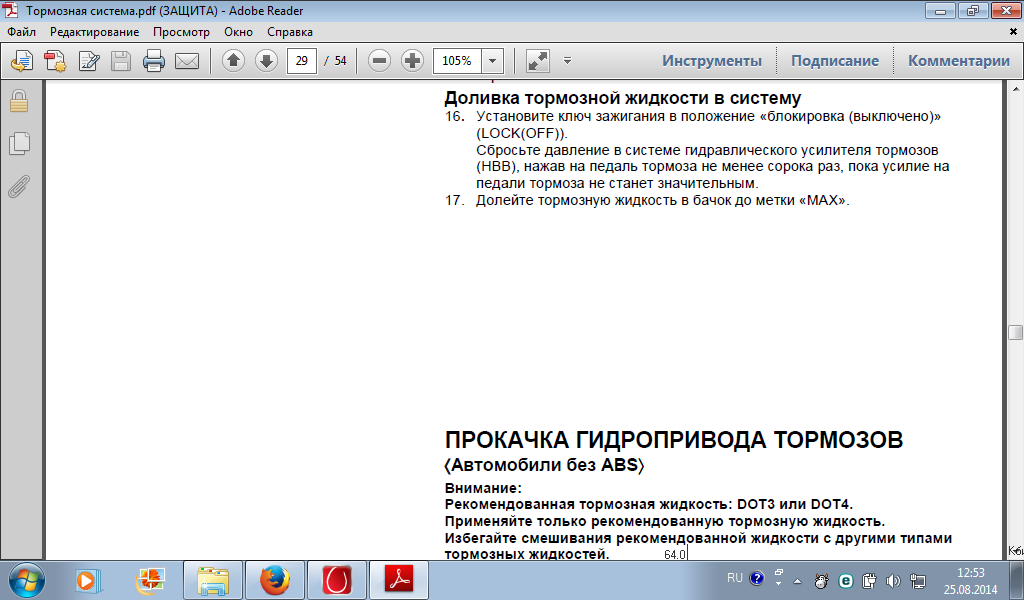Show hidden system tray icons
The width and height of the screenshot is (1024, 600).
click(797, 580)
